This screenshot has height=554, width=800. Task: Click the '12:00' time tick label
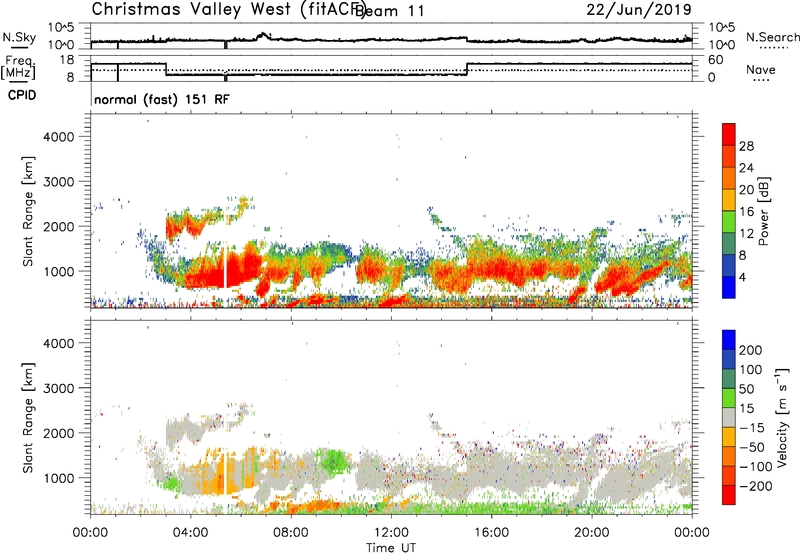391,532
